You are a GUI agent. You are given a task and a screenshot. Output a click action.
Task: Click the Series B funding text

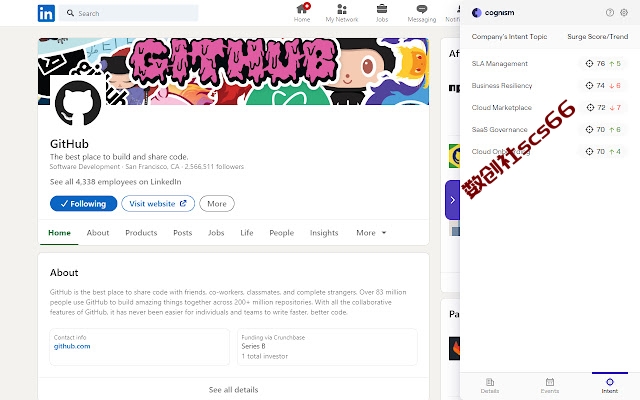(253, 346)
